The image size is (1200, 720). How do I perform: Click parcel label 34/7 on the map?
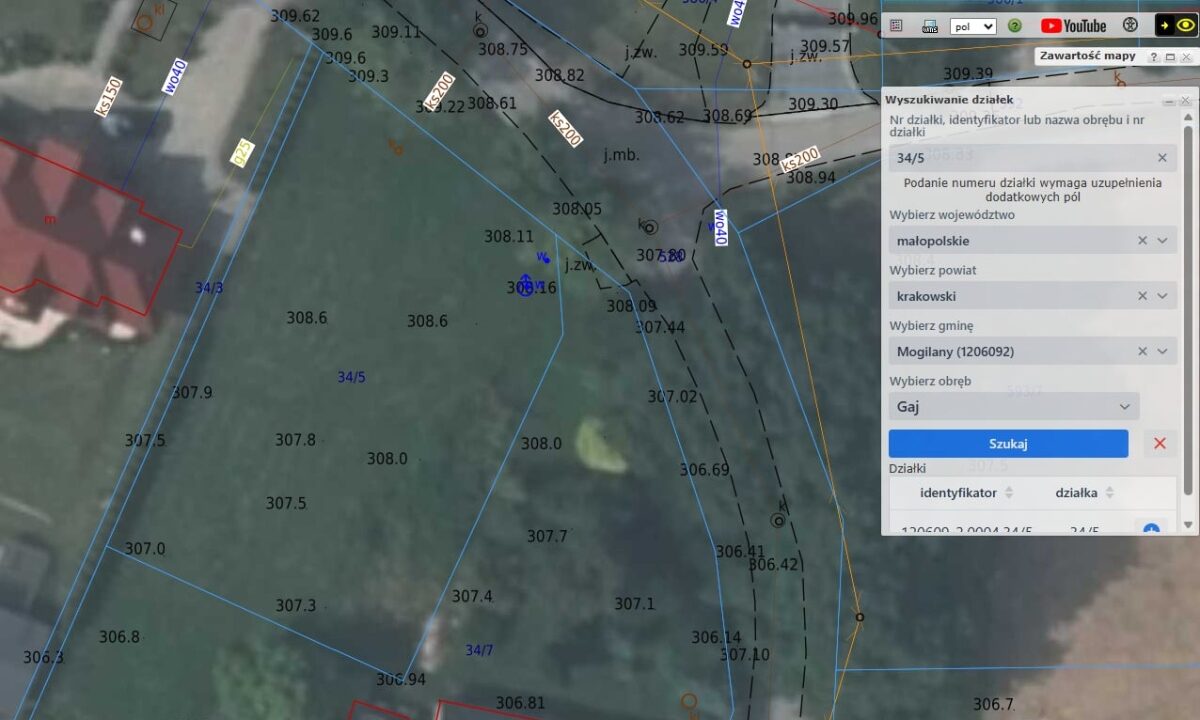click(480, 650)
